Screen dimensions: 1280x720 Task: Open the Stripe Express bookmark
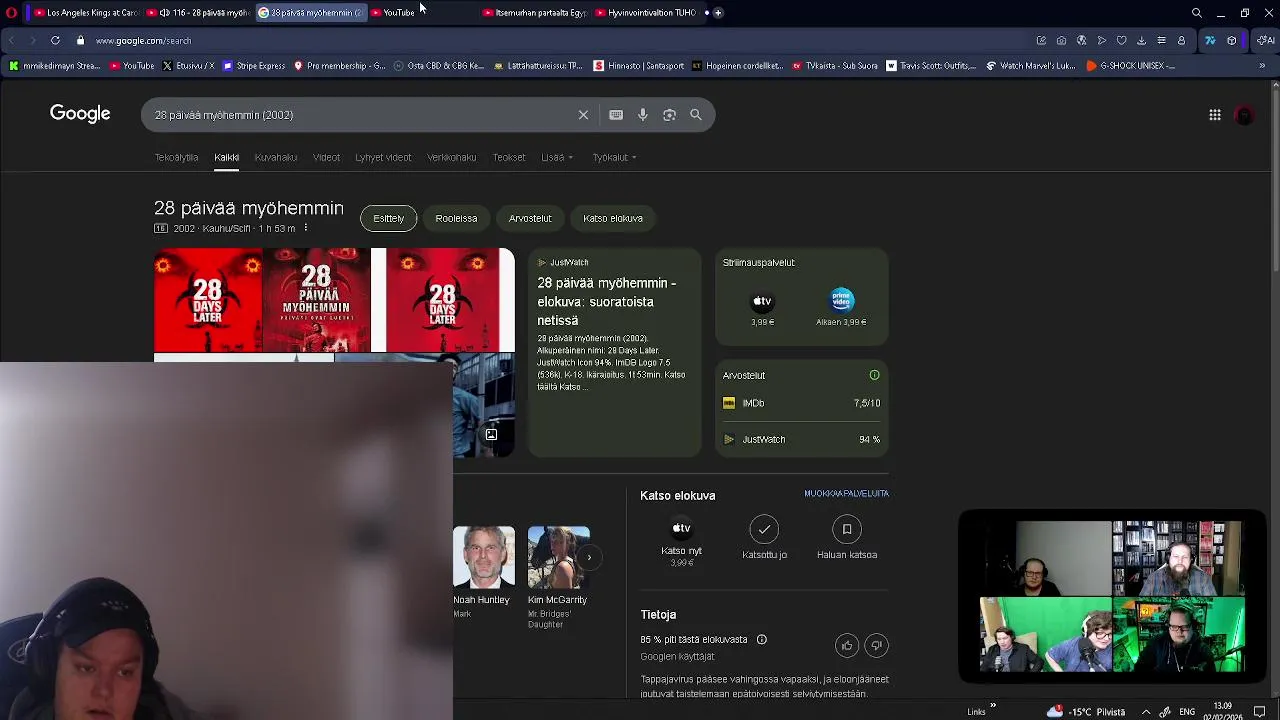click(254, 66)
